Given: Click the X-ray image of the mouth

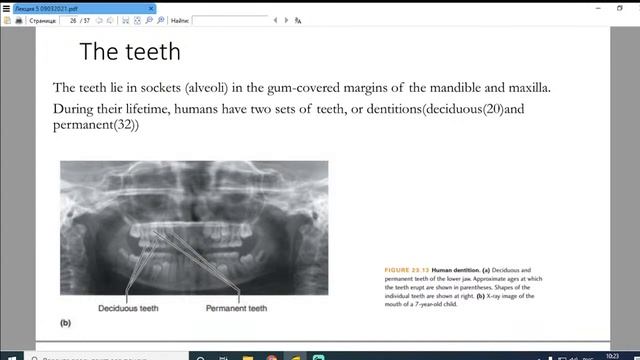Looking at the screenshot, I should point(194,228).
